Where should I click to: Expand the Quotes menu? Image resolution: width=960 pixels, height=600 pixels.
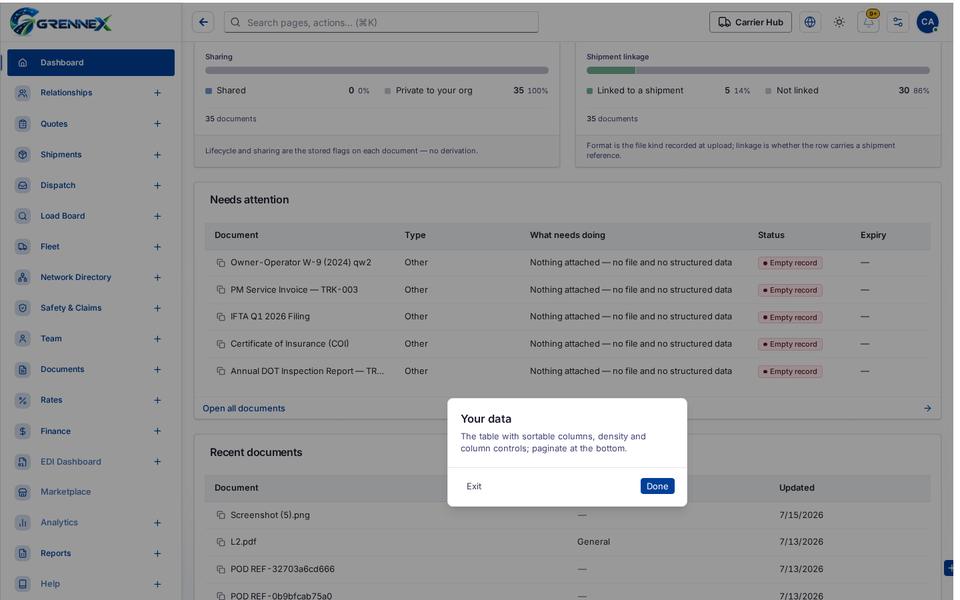157,124
